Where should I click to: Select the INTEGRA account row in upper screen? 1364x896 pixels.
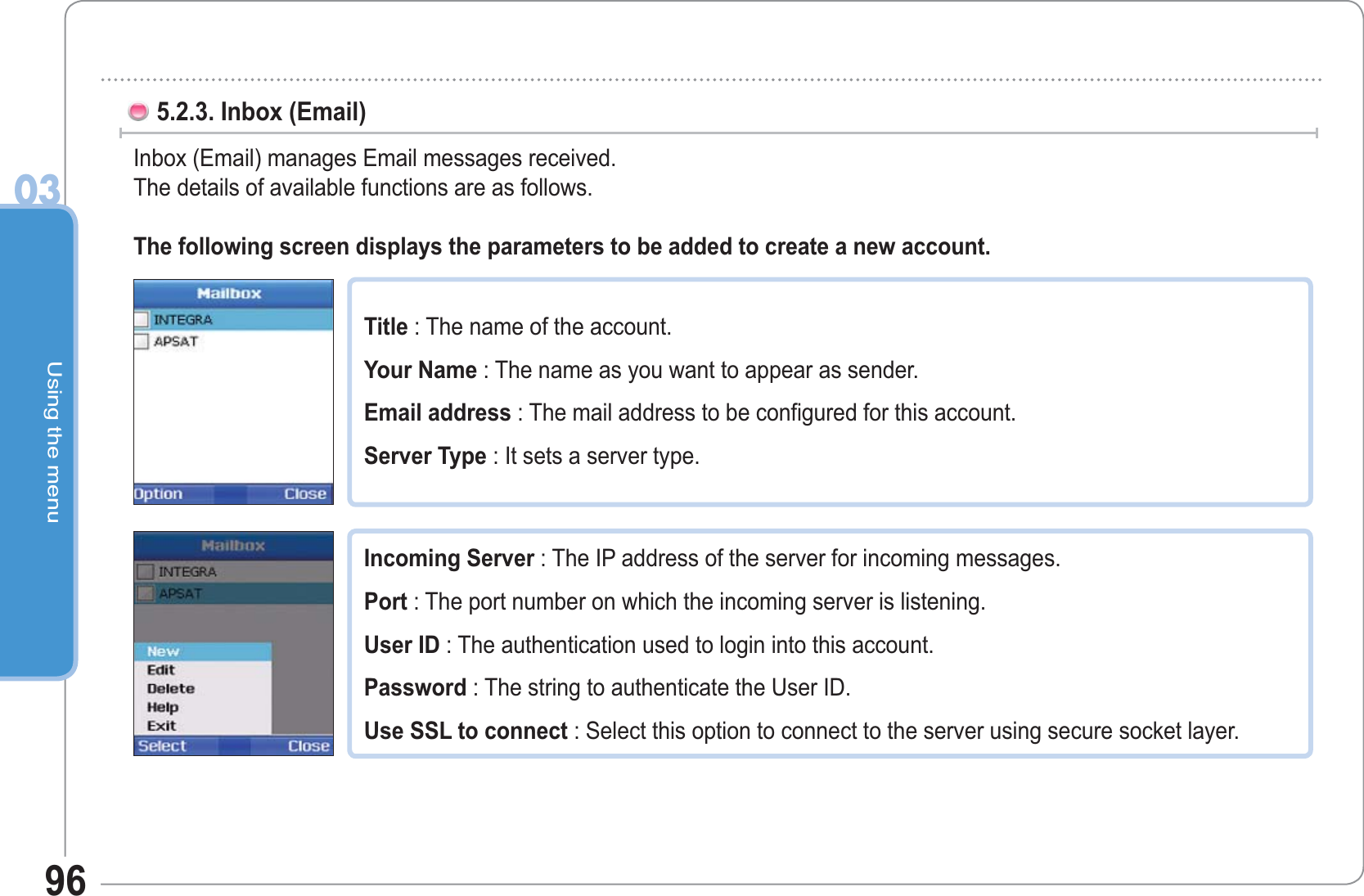click(233, 319)
